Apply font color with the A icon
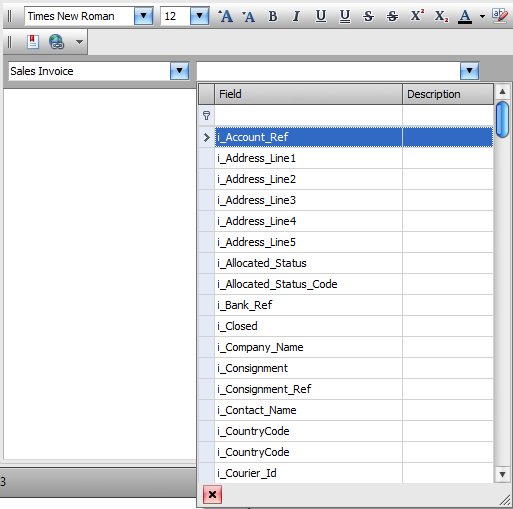The image size is (513, 509). 465,16
